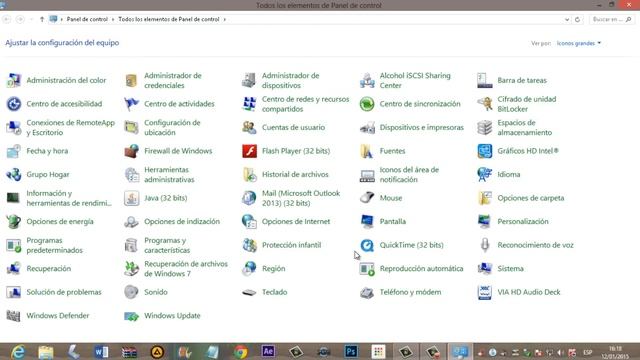Select Todos los elementos de Panel de control breadcrumb
Image resolution: width=640 pixels, height=360 pixels.
pyautogui.click(x=169, y=19)
